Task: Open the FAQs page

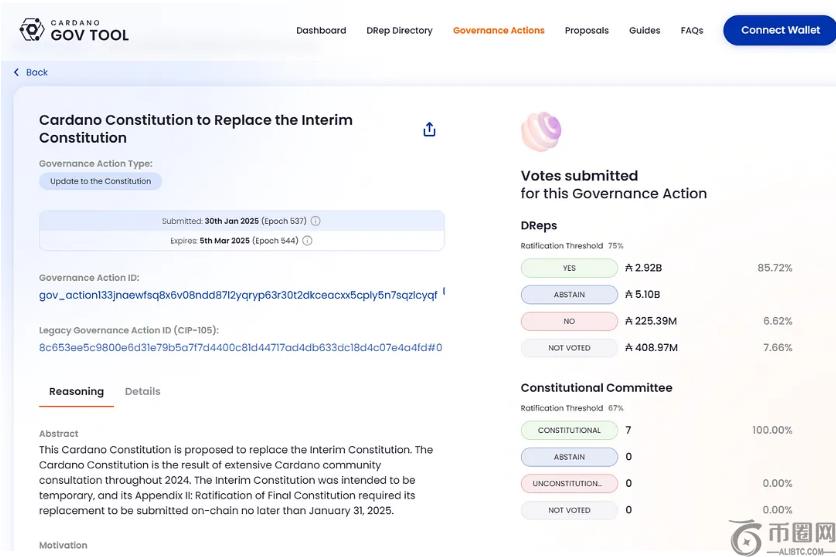Action: click(691, 30)
